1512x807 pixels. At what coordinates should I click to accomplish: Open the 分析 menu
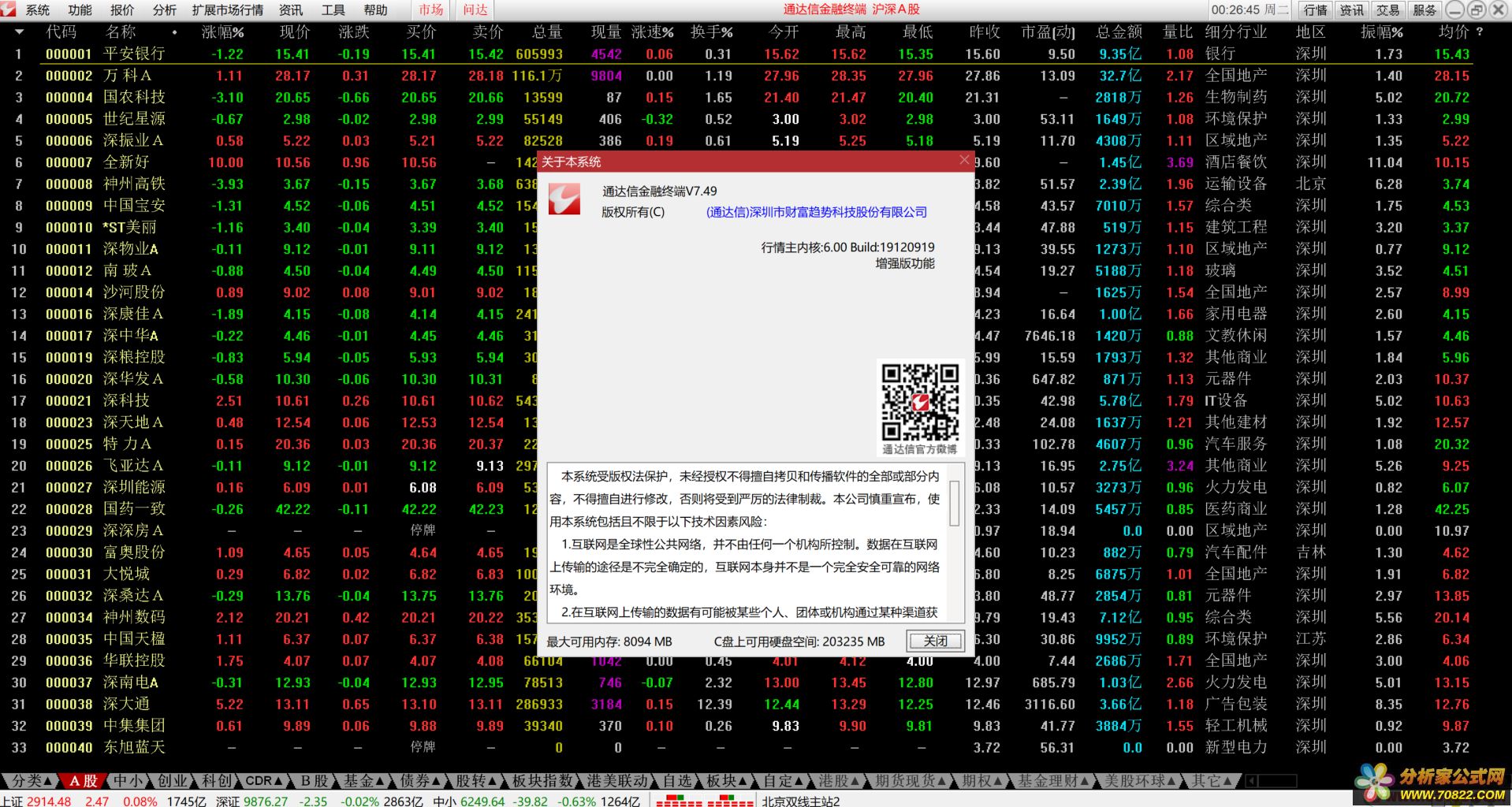[164, 10]
